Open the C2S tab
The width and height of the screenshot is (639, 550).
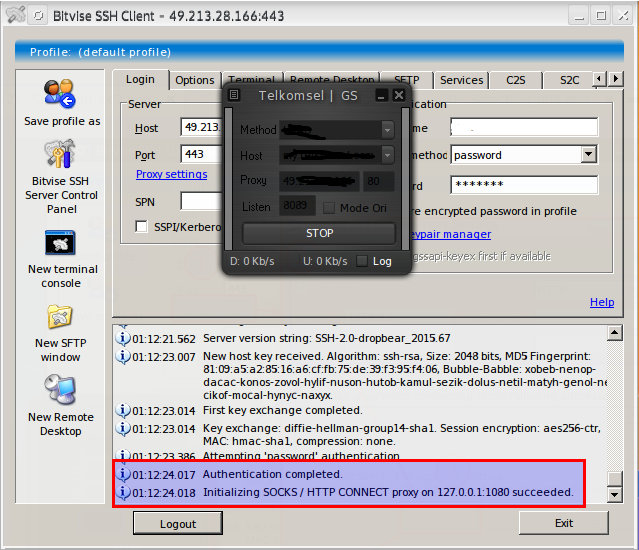click(x=516, y=80)
